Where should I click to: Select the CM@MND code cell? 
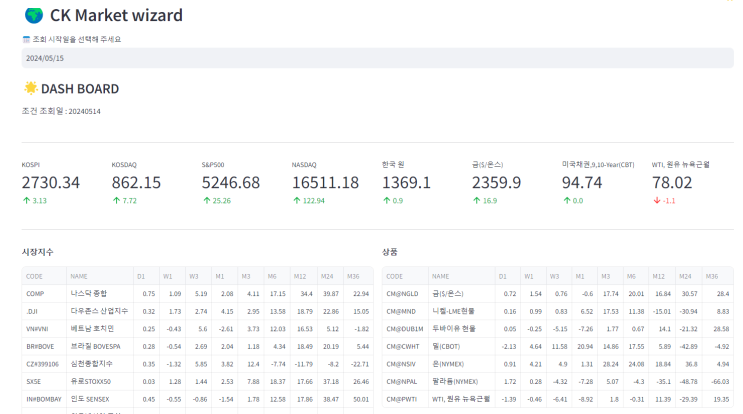[x=405, y=311]
